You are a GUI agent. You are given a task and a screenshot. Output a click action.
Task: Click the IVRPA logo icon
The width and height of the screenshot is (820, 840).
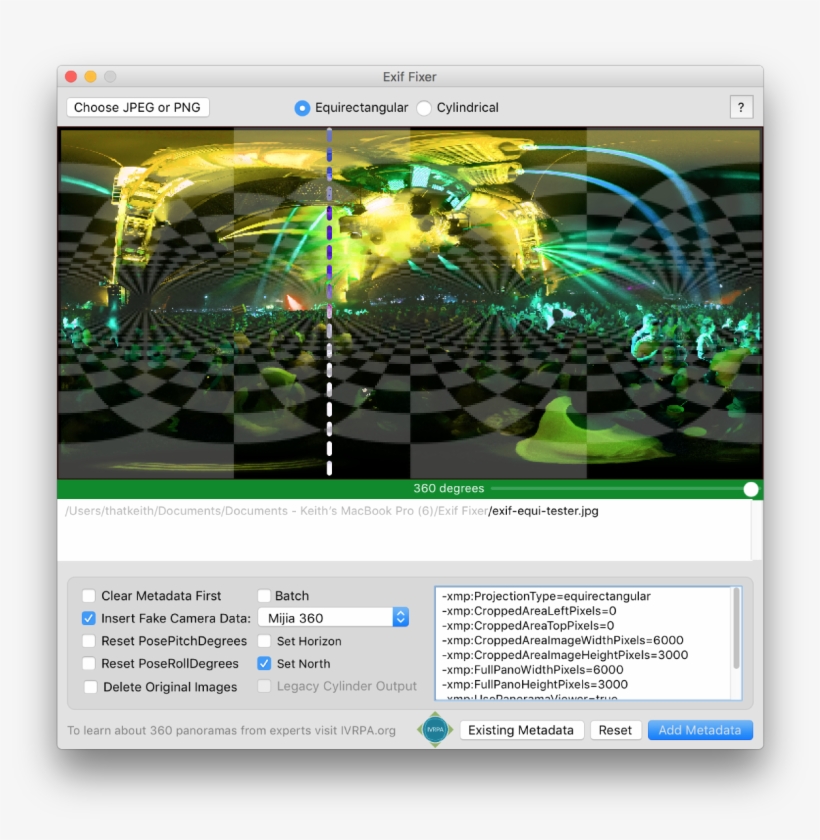coord(435,730)
